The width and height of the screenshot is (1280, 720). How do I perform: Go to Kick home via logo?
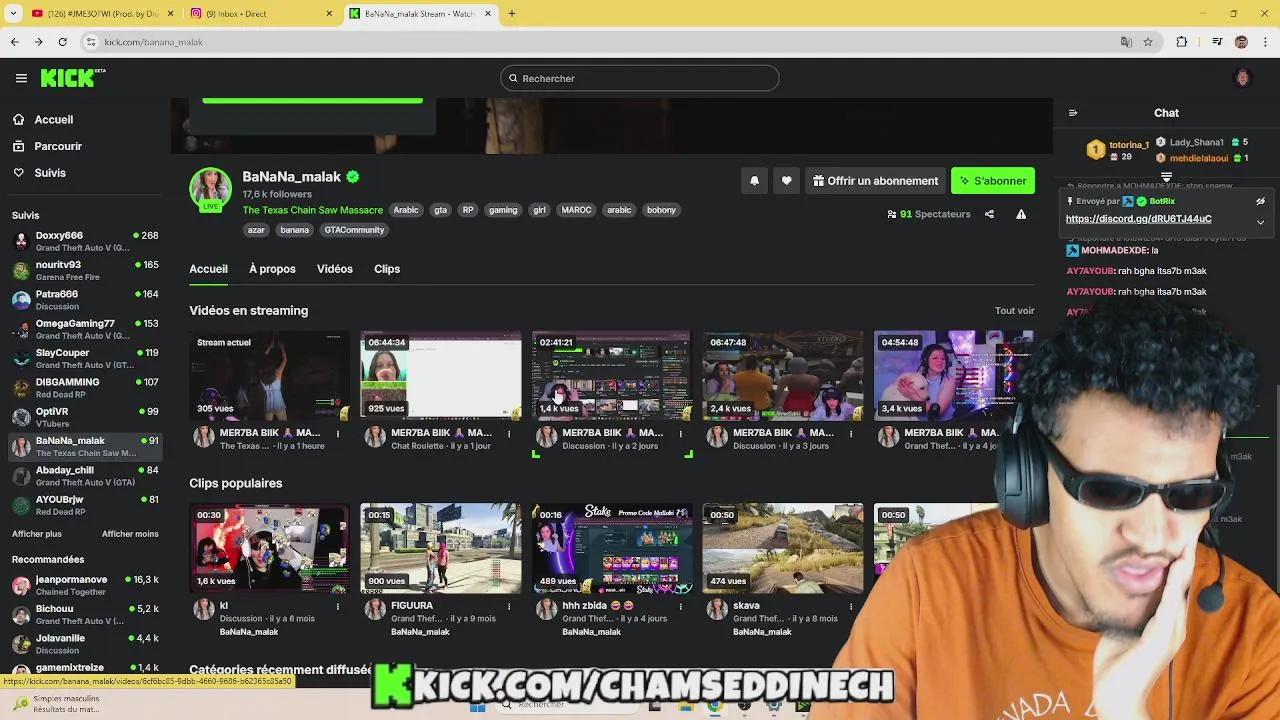72,78
